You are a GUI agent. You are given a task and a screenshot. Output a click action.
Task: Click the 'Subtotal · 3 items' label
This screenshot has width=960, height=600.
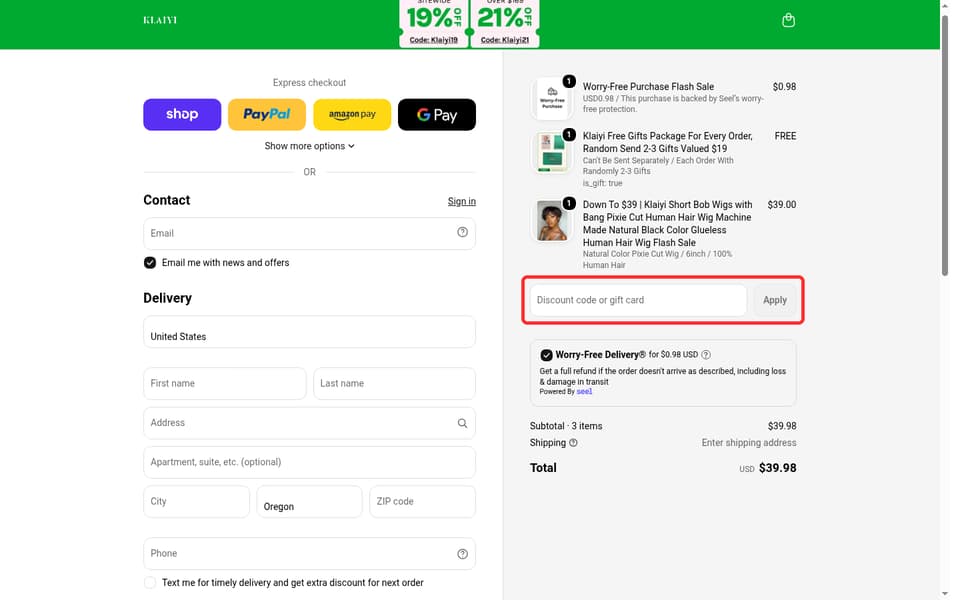point(566,426)
